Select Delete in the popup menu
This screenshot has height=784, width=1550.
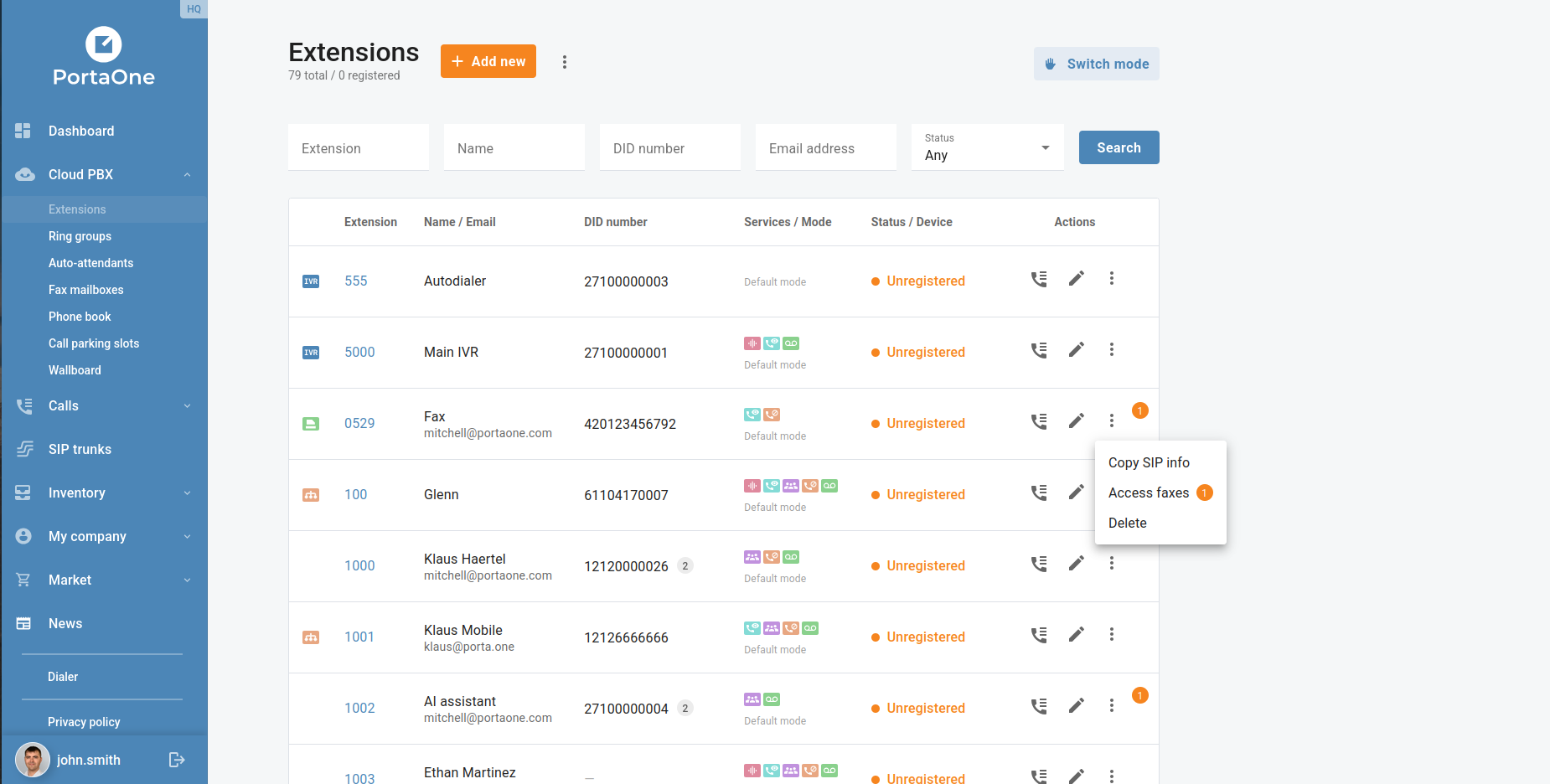pos(1128,523)
